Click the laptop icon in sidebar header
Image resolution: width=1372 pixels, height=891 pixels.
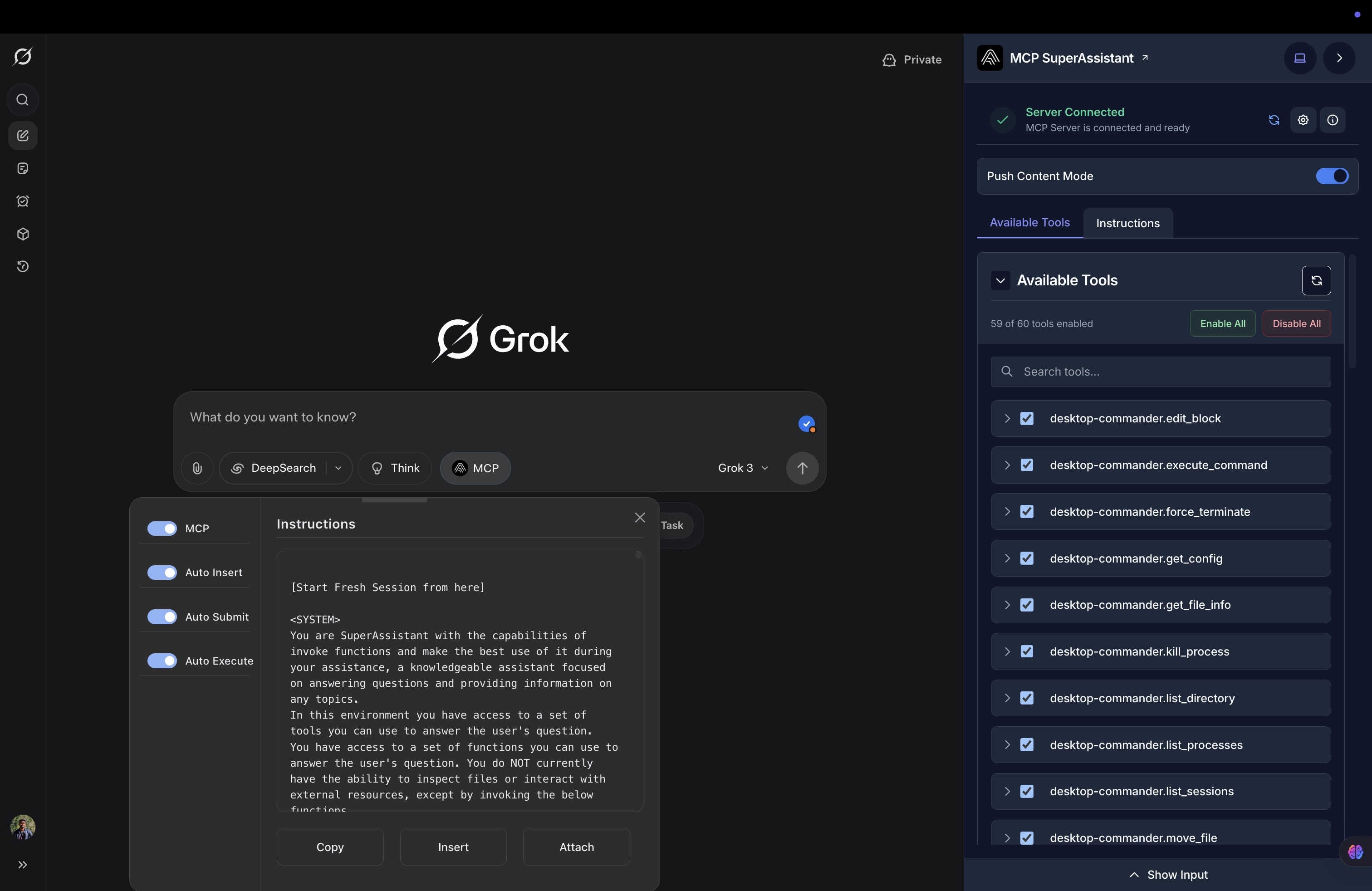tap(1300, 58)
